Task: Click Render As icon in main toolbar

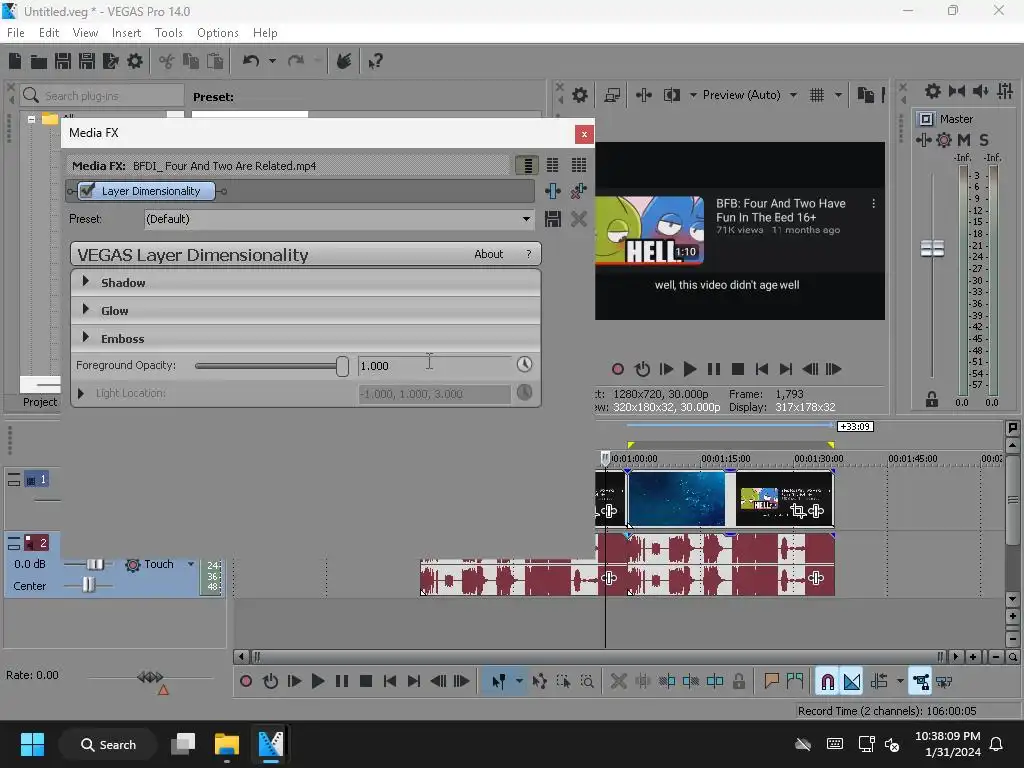Action: 110,61
